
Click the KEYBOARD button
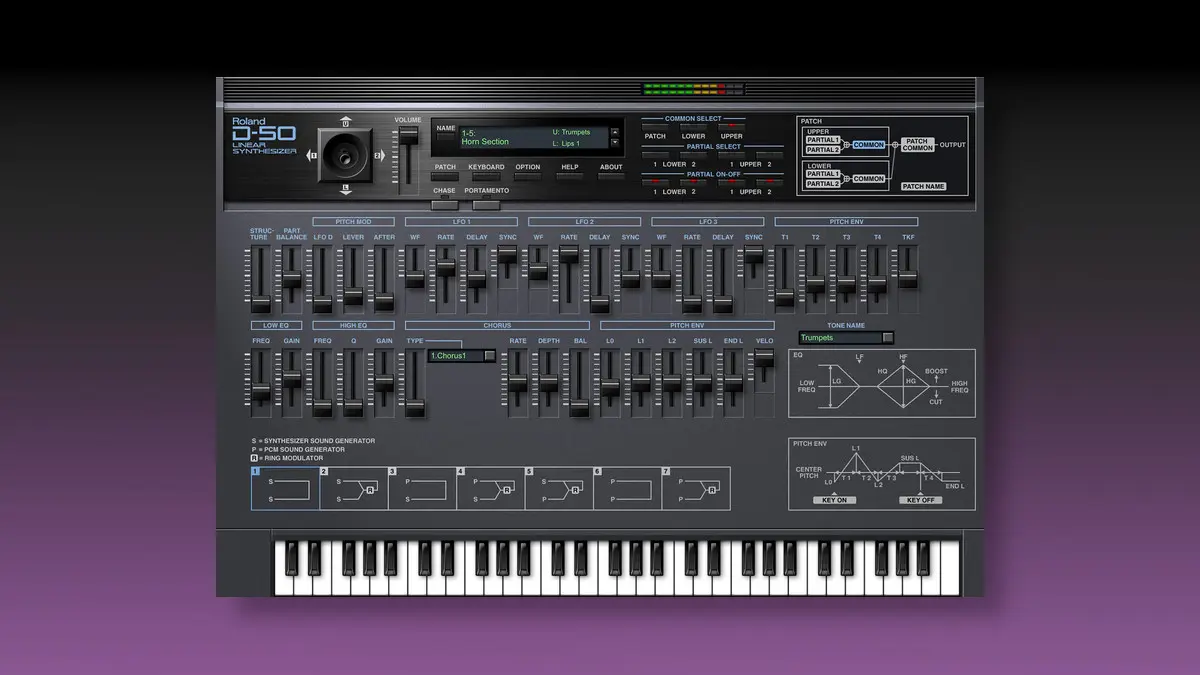pos(486,177)
